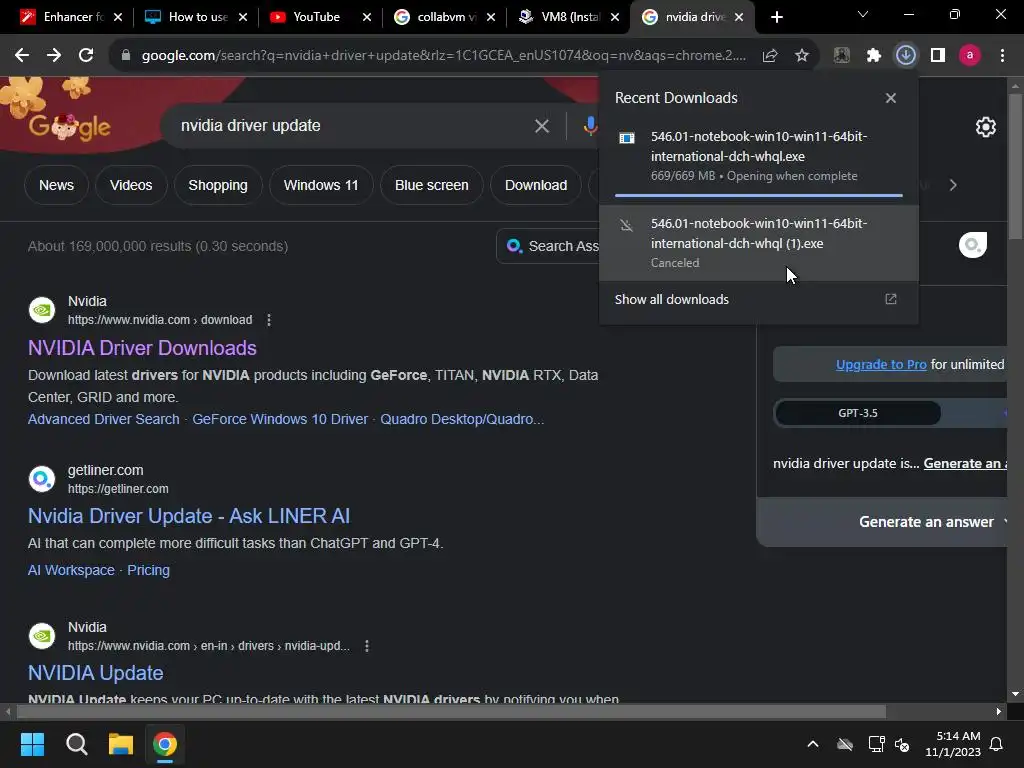
Task: Show hidden system tray icons
Action: click(x=813, y=744)
